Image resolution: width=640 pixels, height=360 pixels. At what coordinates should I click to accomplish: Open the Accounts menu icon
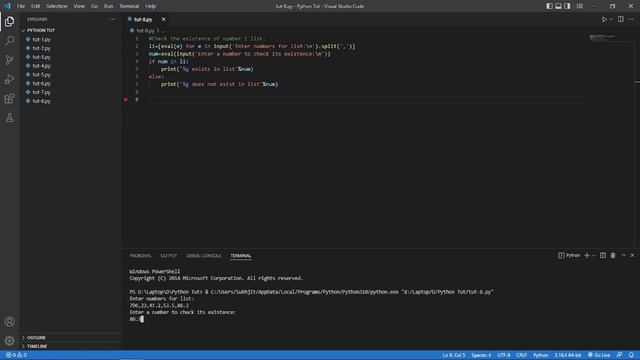pyautogui.click(x=9, y=322)
